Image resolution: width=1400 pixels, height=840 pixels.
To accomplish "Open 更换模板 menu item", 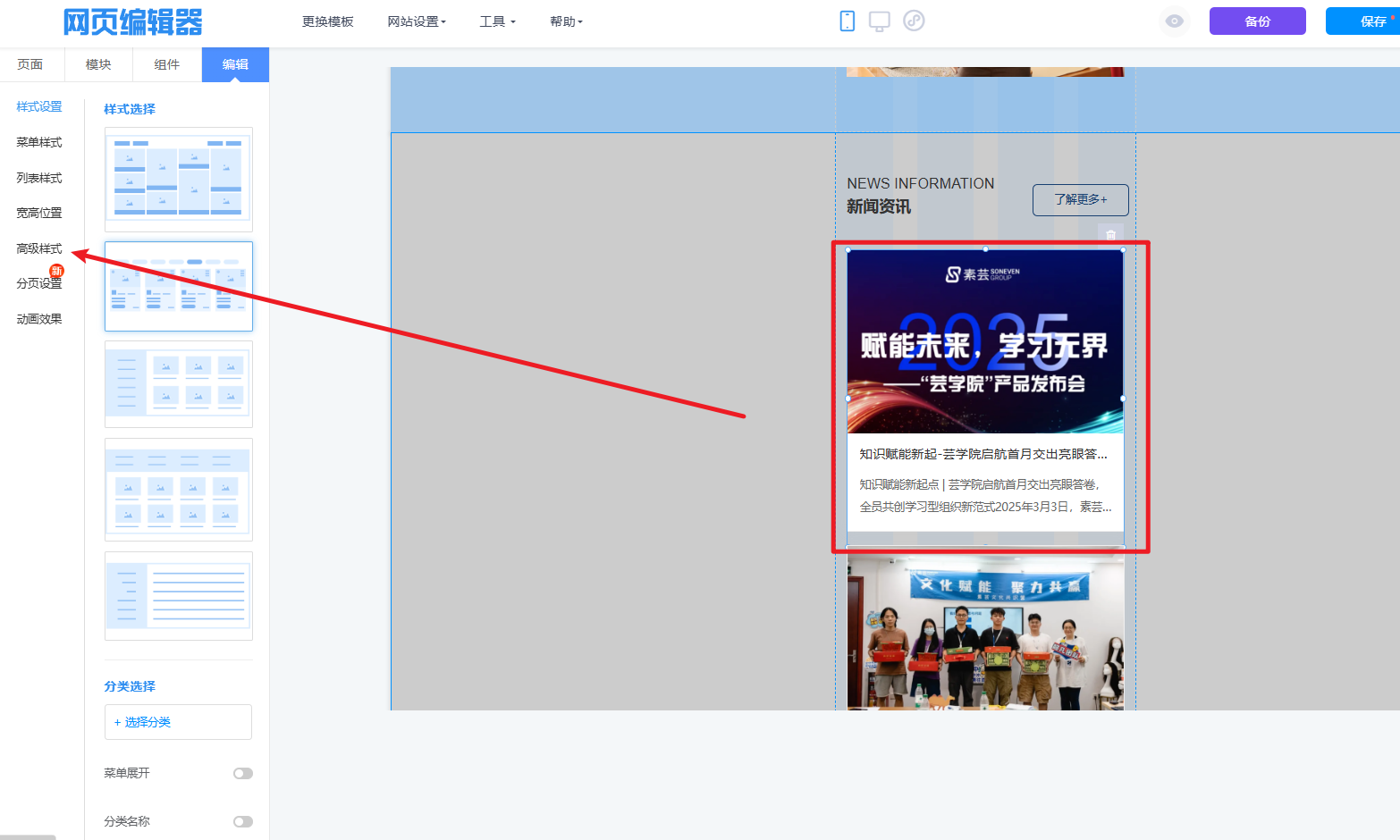I will (x=328, y=21).
